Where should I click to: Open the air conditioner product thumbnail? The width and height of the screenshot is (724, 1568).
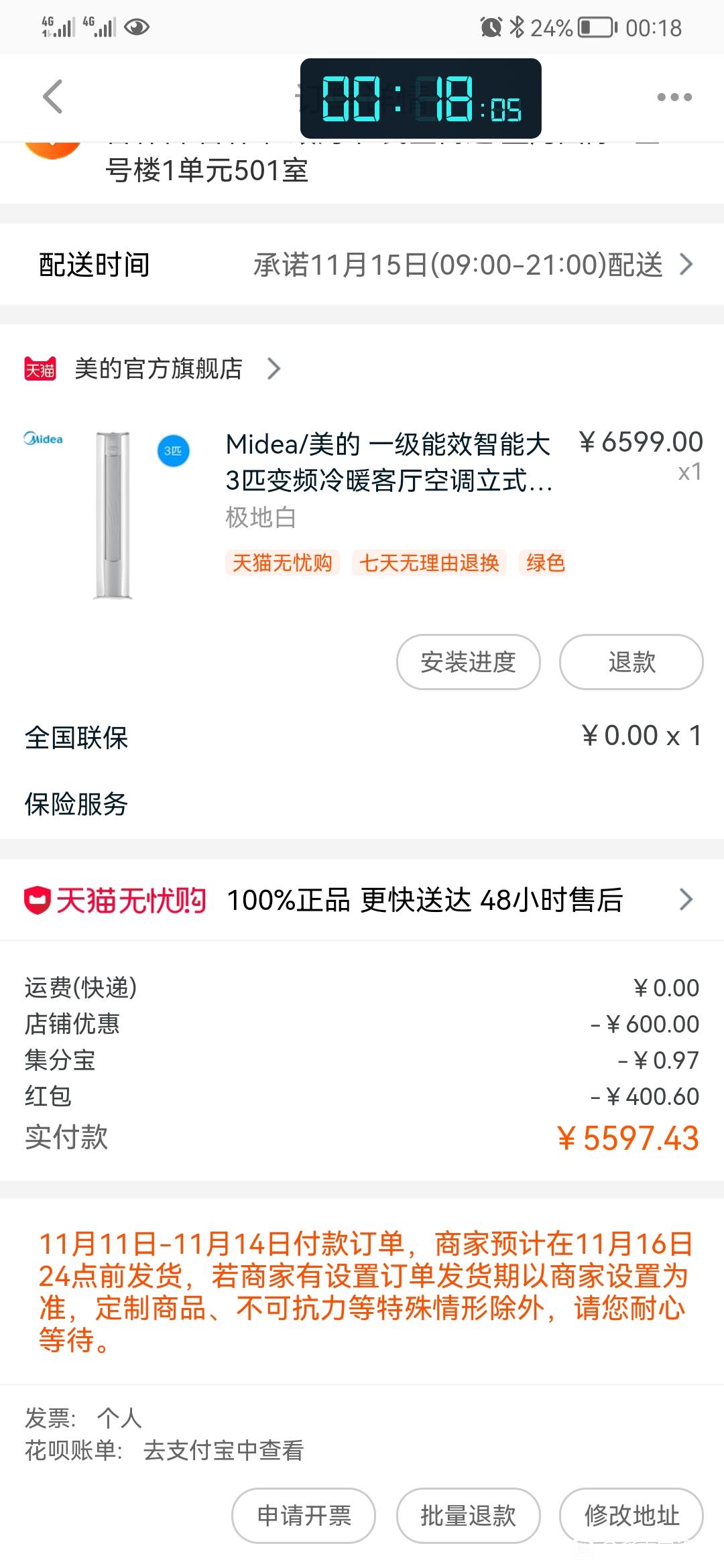pos(109,514)
